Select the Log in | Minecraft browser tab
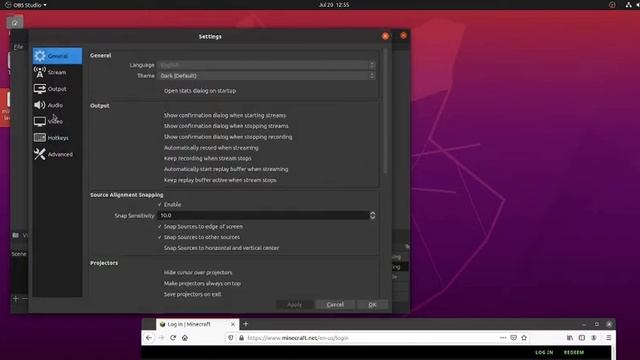 [x=197, y=324]
